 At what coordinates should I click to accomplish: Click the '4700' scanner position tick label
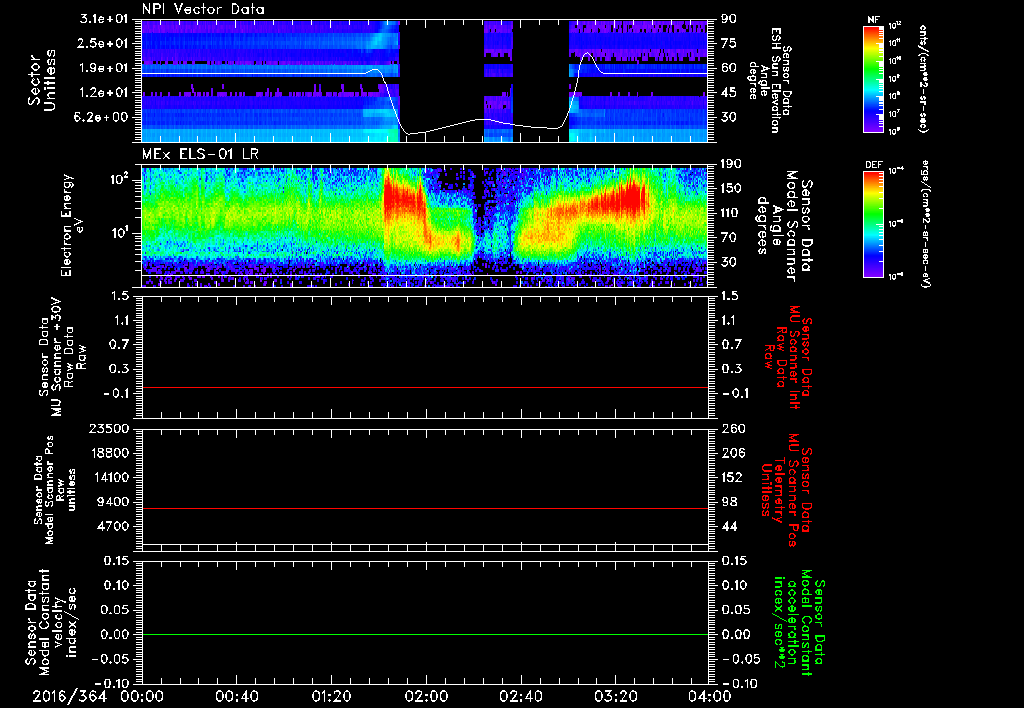coord(112,526)
